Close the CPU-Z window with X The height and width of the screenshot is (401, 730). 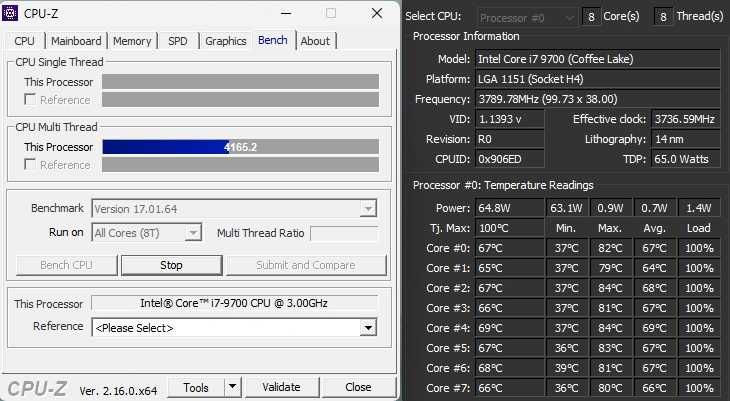[377, 13]
